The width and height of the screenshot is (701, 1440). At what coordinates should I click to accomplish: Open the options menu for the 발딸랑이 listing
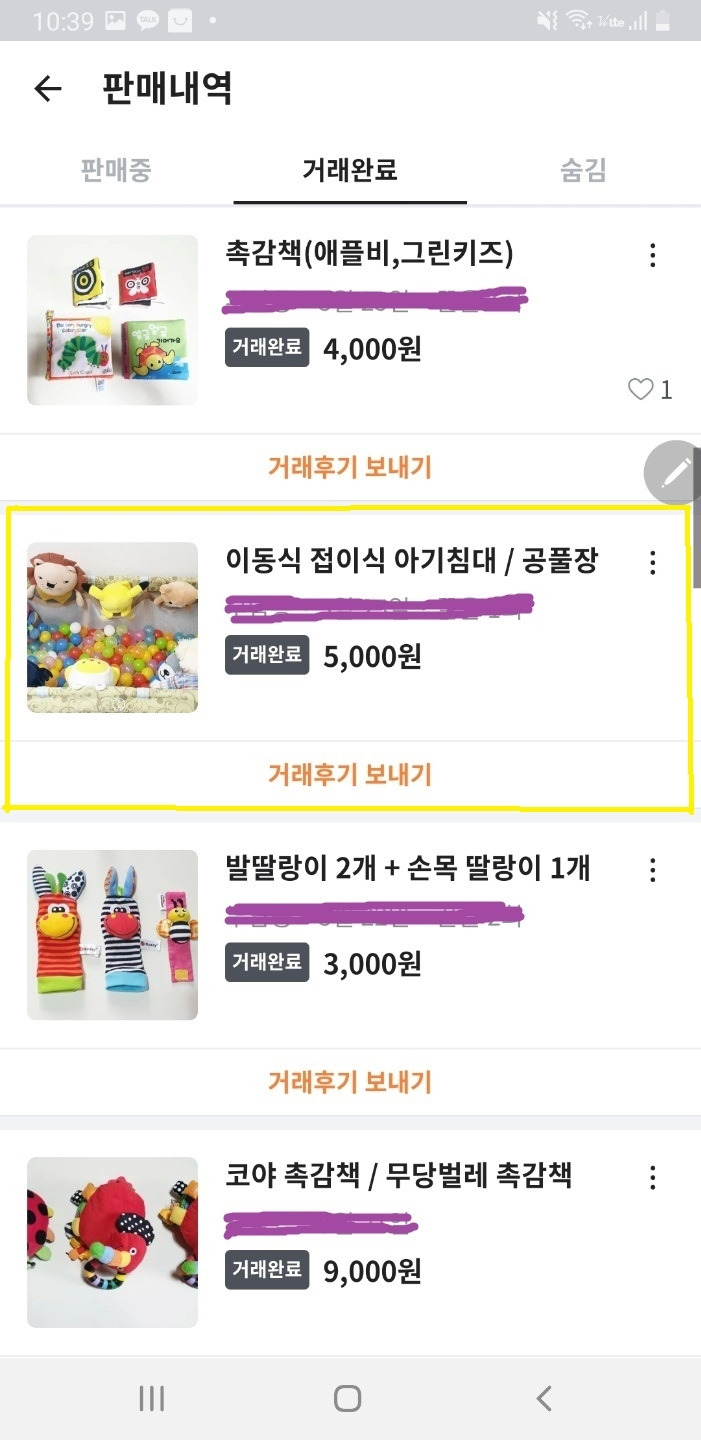pos(652,871)
